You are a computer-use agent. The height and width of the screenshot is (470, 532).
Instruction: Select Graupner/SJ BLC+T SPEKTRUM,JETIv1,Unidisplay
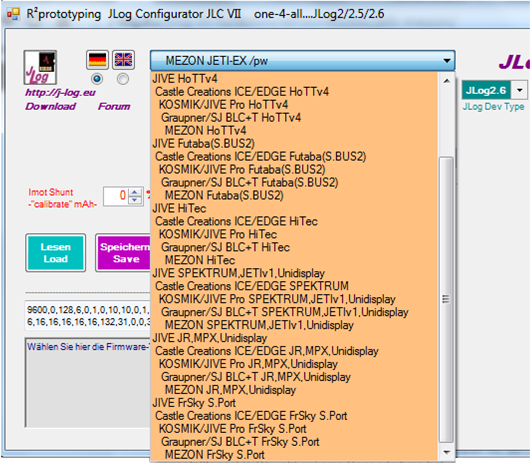point(294,312)
